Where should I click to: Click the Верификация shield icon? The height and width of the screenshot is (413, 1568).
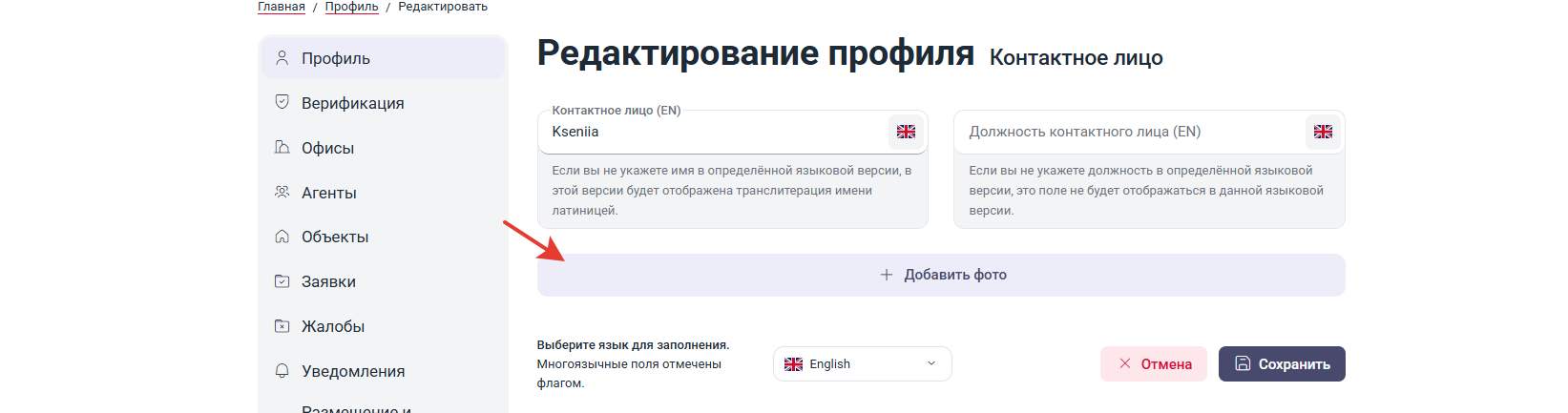click(x=282, y=102)
